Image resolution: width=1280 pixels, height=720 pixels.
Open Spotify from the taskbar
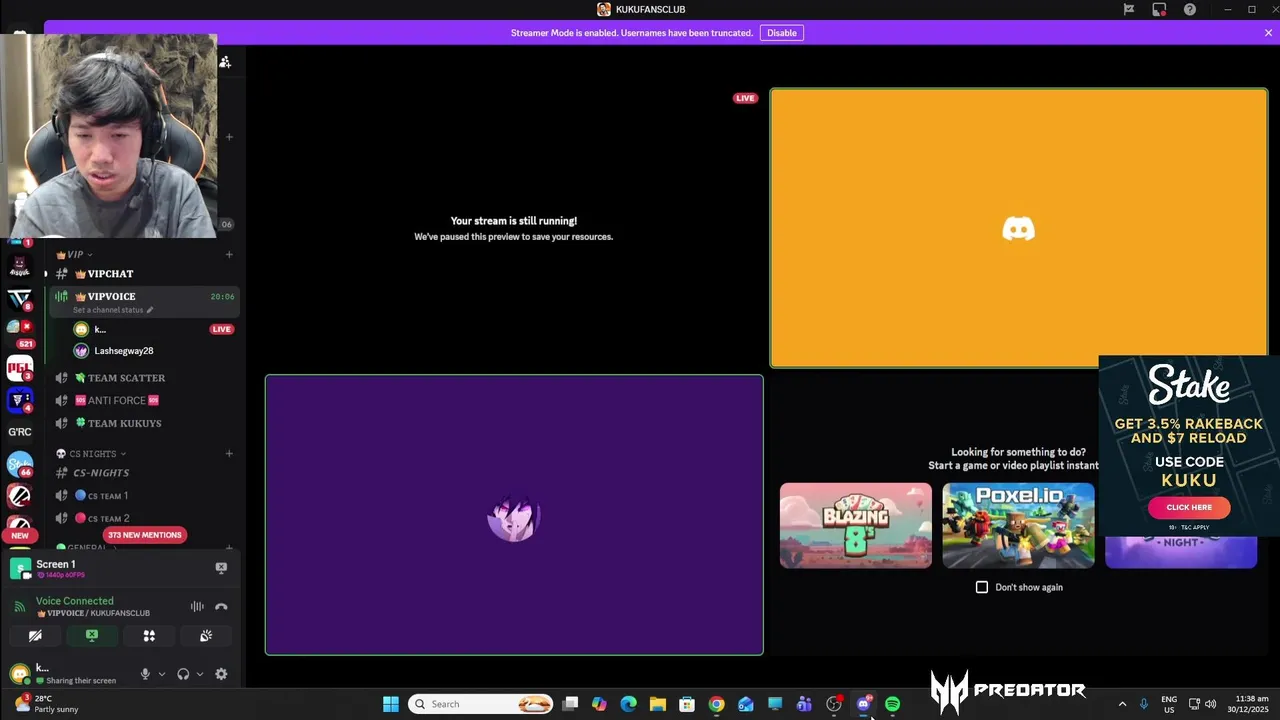click(x=892, y=704)
